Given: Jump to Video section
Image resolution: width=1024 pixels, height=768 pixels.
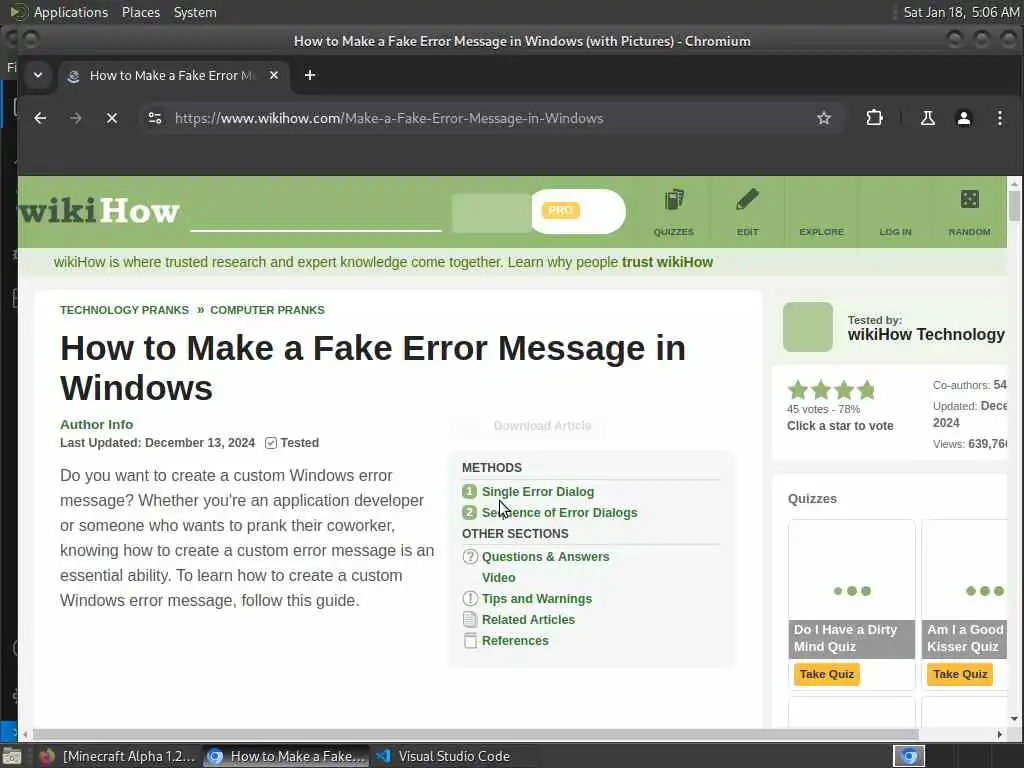Looking at the screenshot, I should [x=498, y=577].
